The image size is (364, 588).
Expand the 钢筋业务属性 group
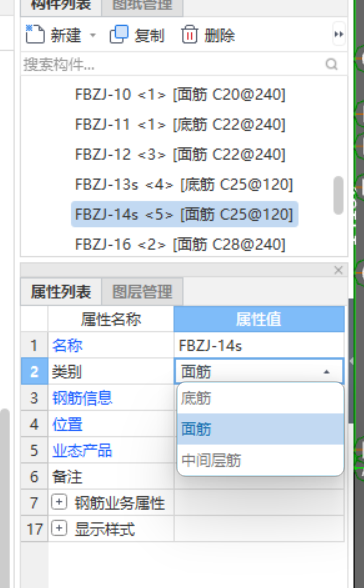[x=59, y=502]
